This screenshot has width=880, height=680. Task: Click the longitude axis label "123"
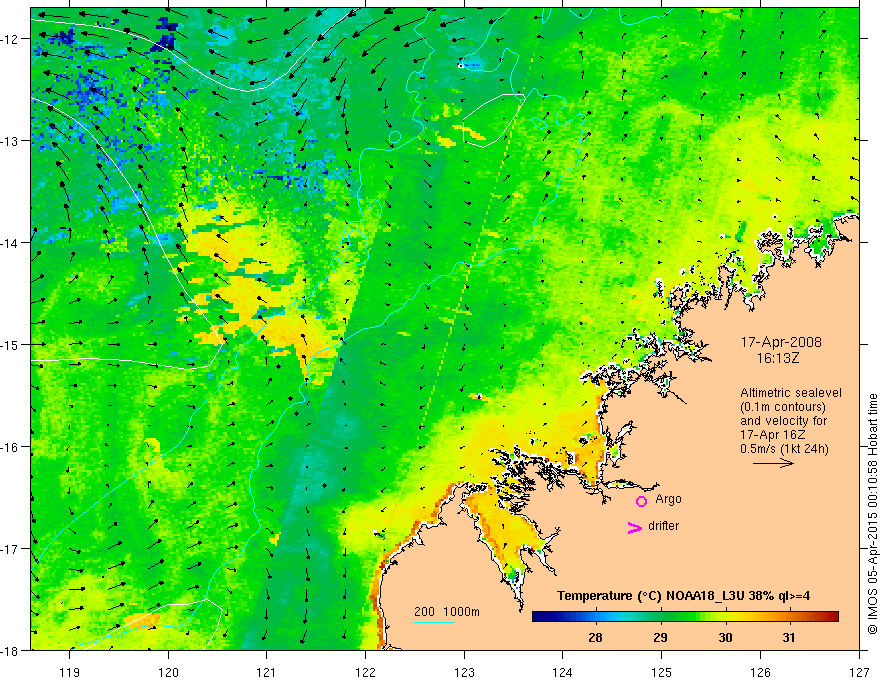point(464,672)
